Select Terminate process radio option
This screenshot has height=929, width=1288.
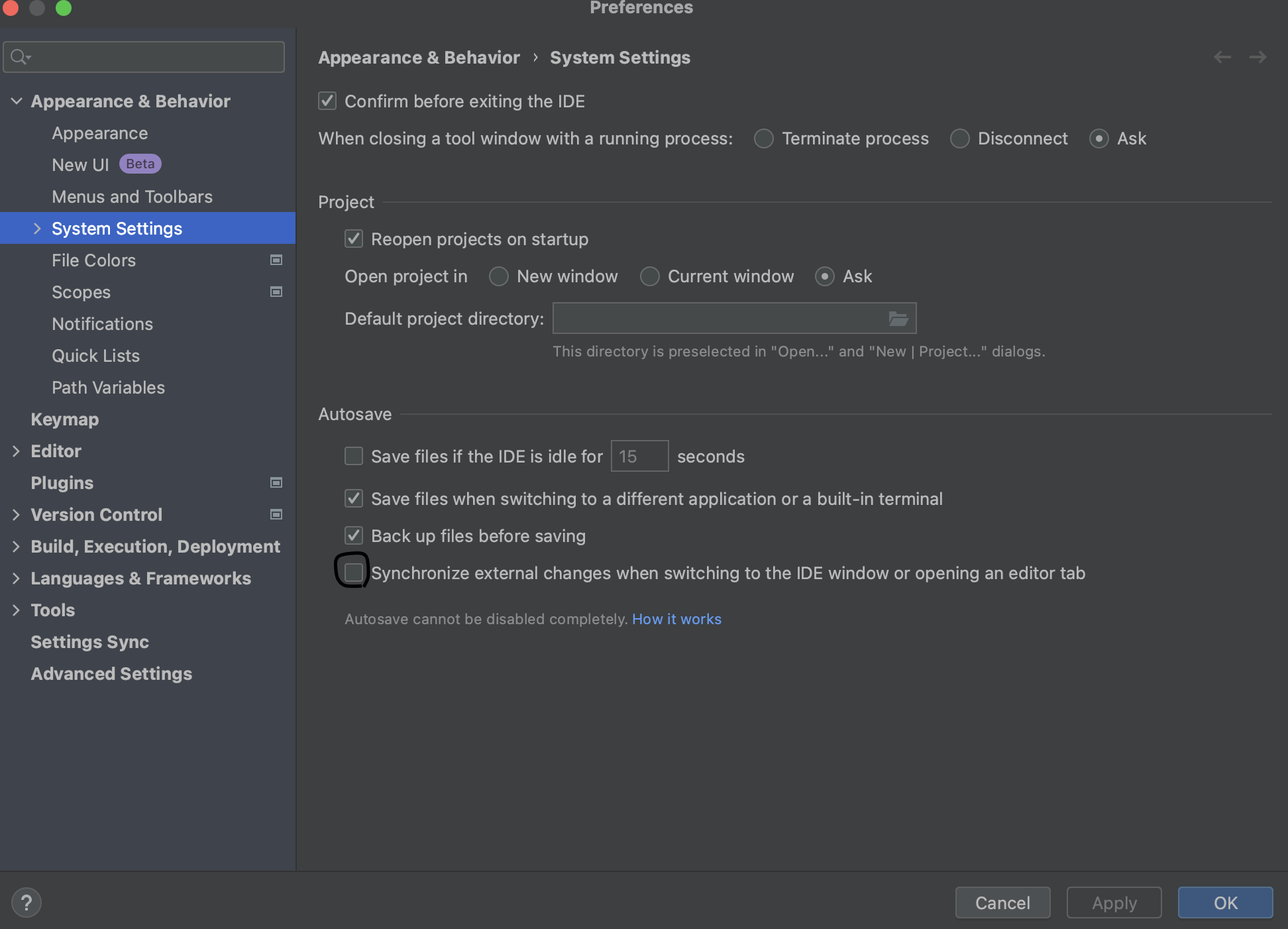pyautogui.click(x=763, y=138)
